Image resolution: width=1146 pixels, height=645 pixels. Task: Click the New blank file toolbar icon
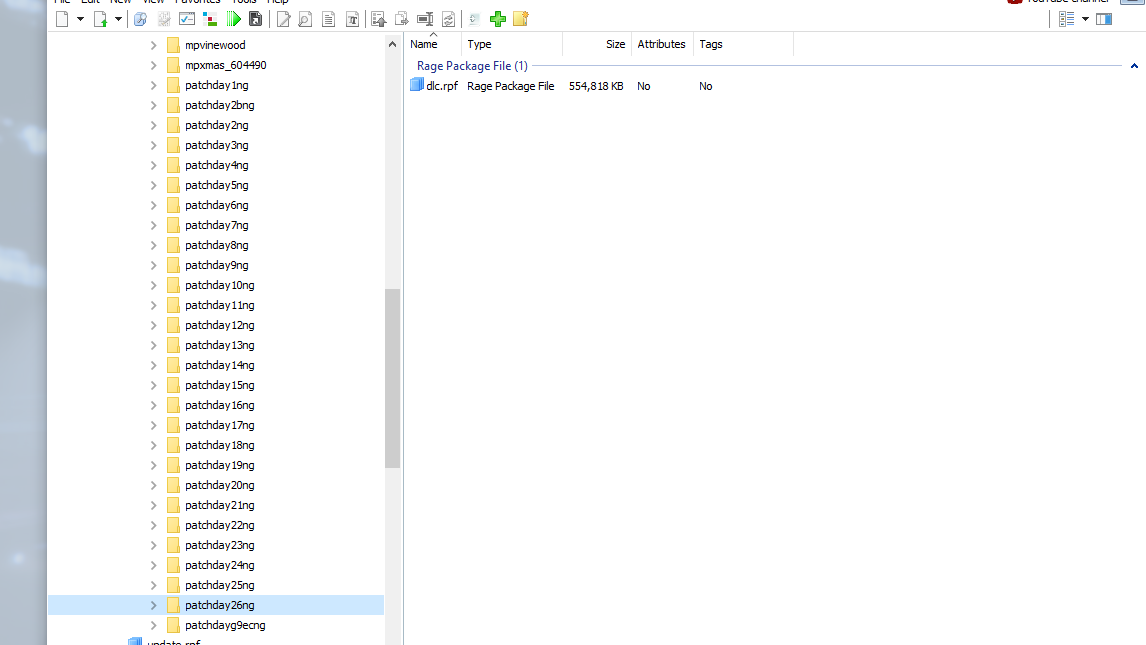click(x=62, y=19)
